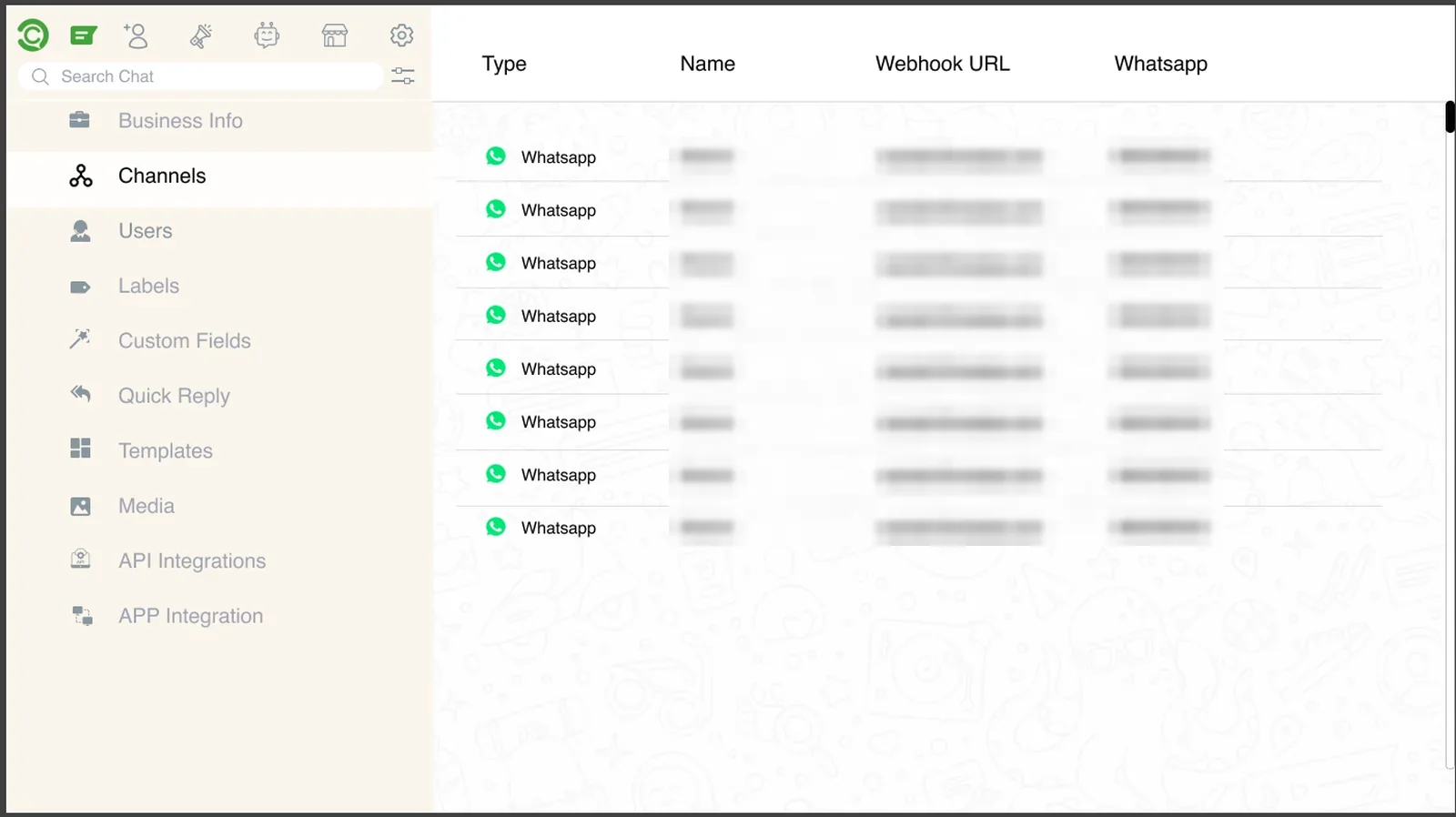This screenshot has height=817, width=1456.
Task: Select Channels in the sidebar
Action: [x=219, y=176]
